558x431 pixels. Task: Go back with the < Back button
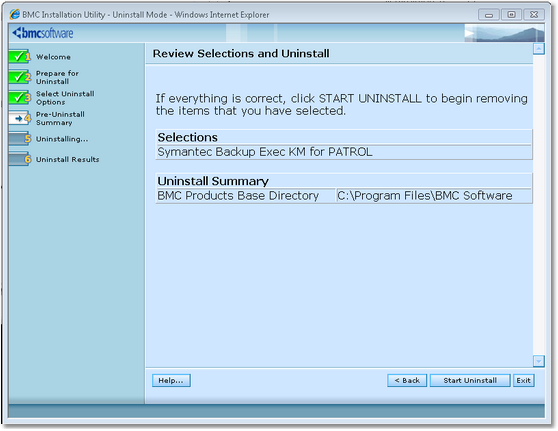point(407,380)
